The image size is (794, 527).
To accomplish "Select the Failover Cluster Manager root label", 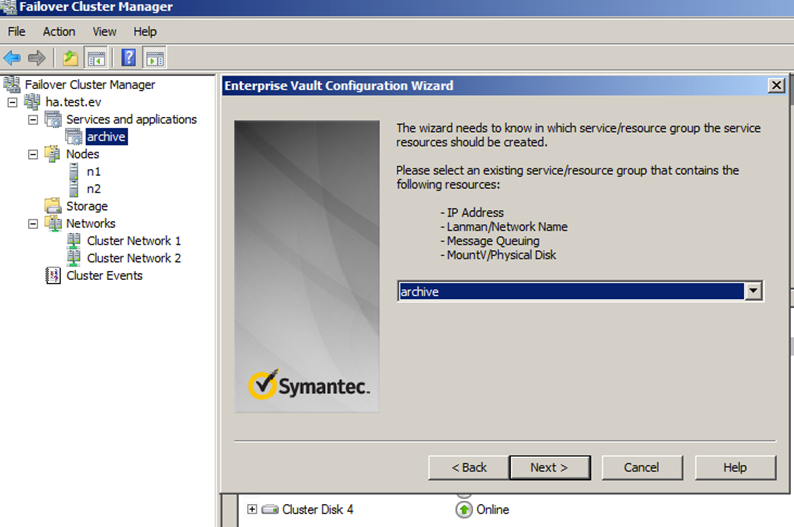I will (x=90, y=85).
